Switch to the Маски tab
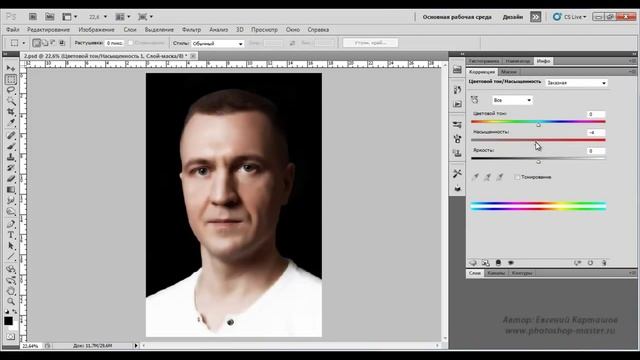Image resolution: width=640 pixels, height=360 pixels. pos(509,72)
